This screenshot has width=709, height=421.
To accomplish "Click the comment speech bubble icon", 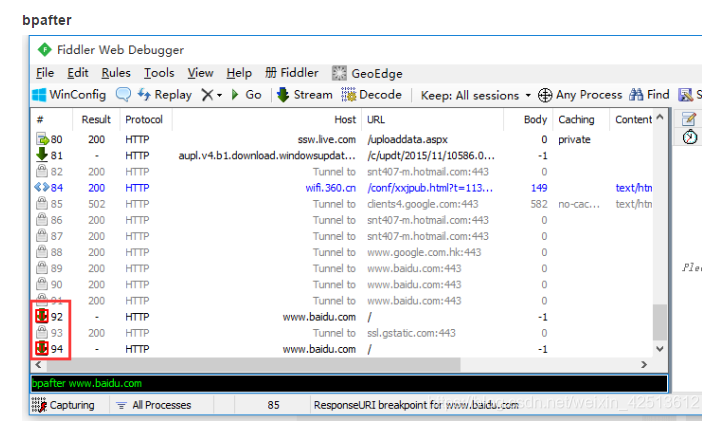I will click(123, 95).
